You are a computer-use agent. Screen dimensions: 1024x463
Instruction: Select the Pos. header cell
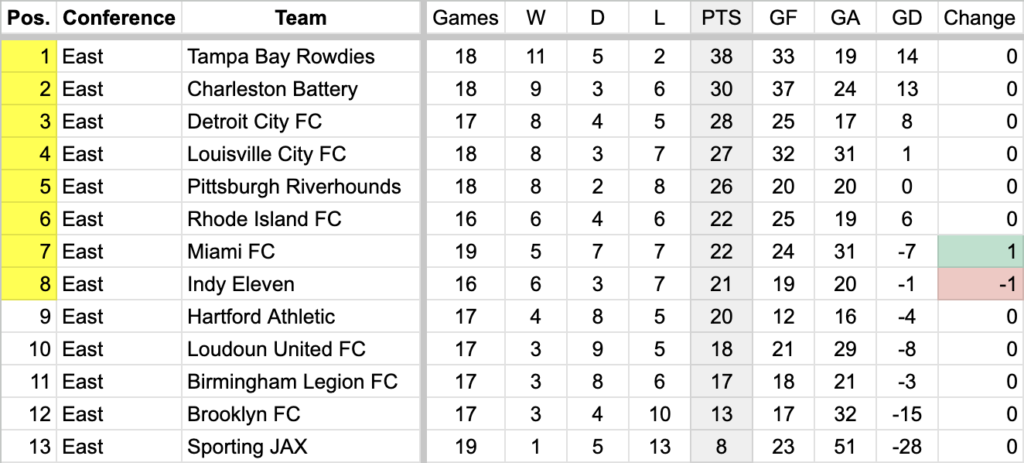(29, 18)
